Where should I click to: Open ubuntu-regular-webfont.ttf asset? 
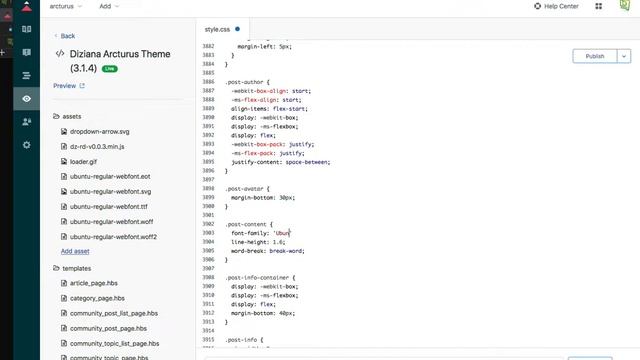109,207
